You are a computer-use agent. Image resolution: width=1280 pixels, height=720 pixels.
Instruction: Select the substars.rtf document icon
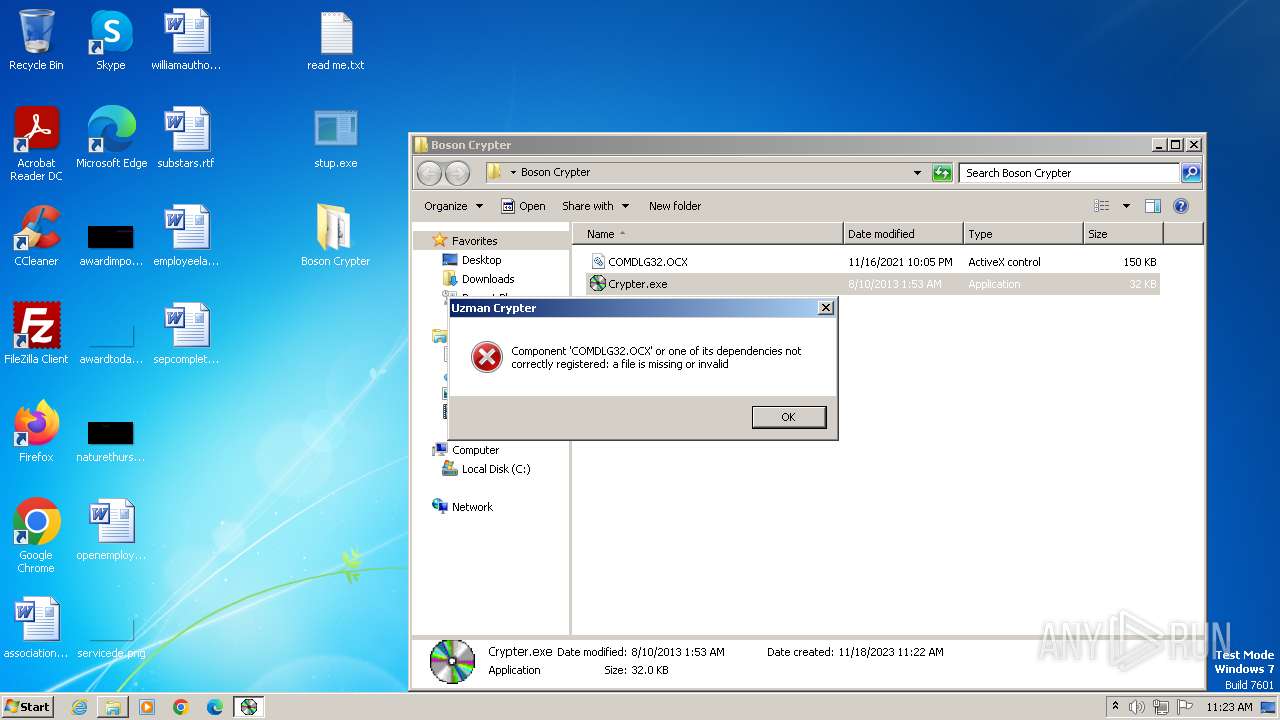tap(186, 139)
